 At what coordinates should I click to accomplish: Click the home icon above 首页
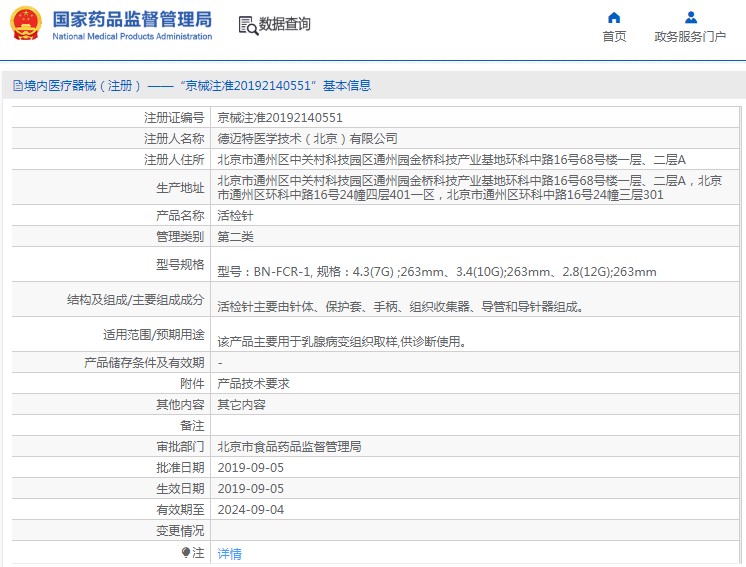point(614,17)
